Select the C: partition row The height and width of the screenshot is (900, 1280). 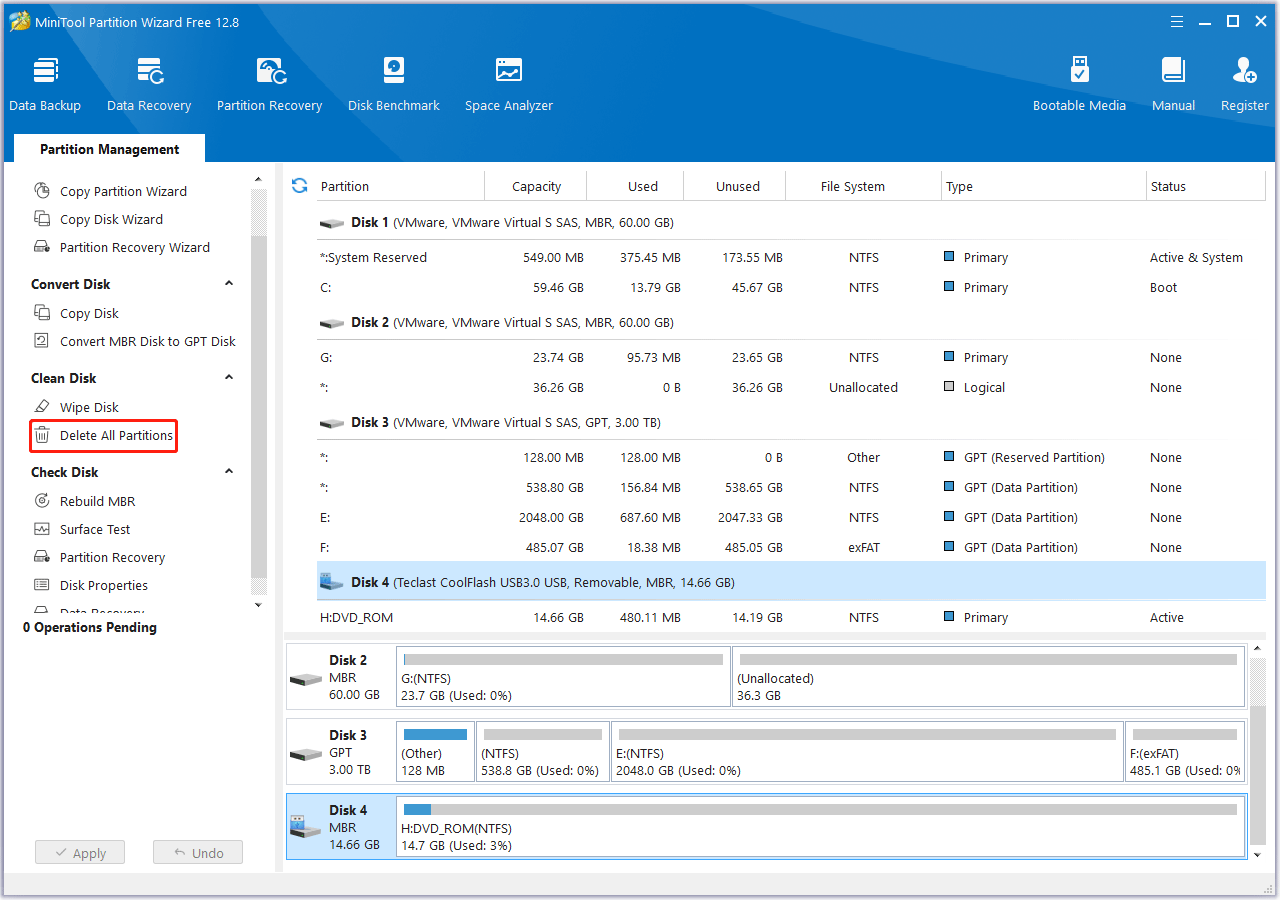click(x=791, y=287)
